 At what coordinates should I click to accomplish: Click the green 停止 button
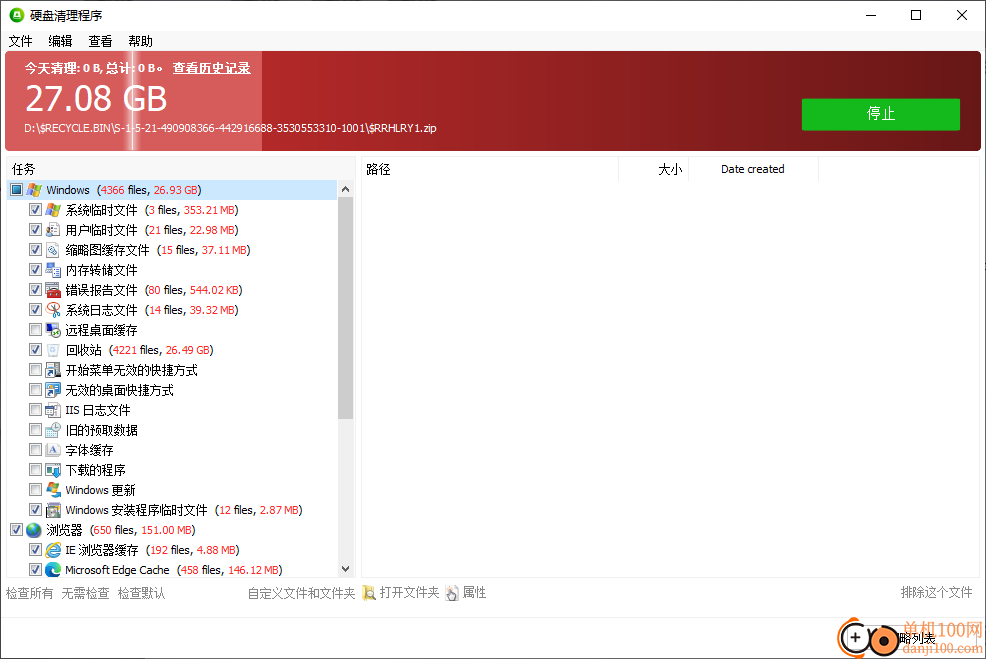[880, 114]
